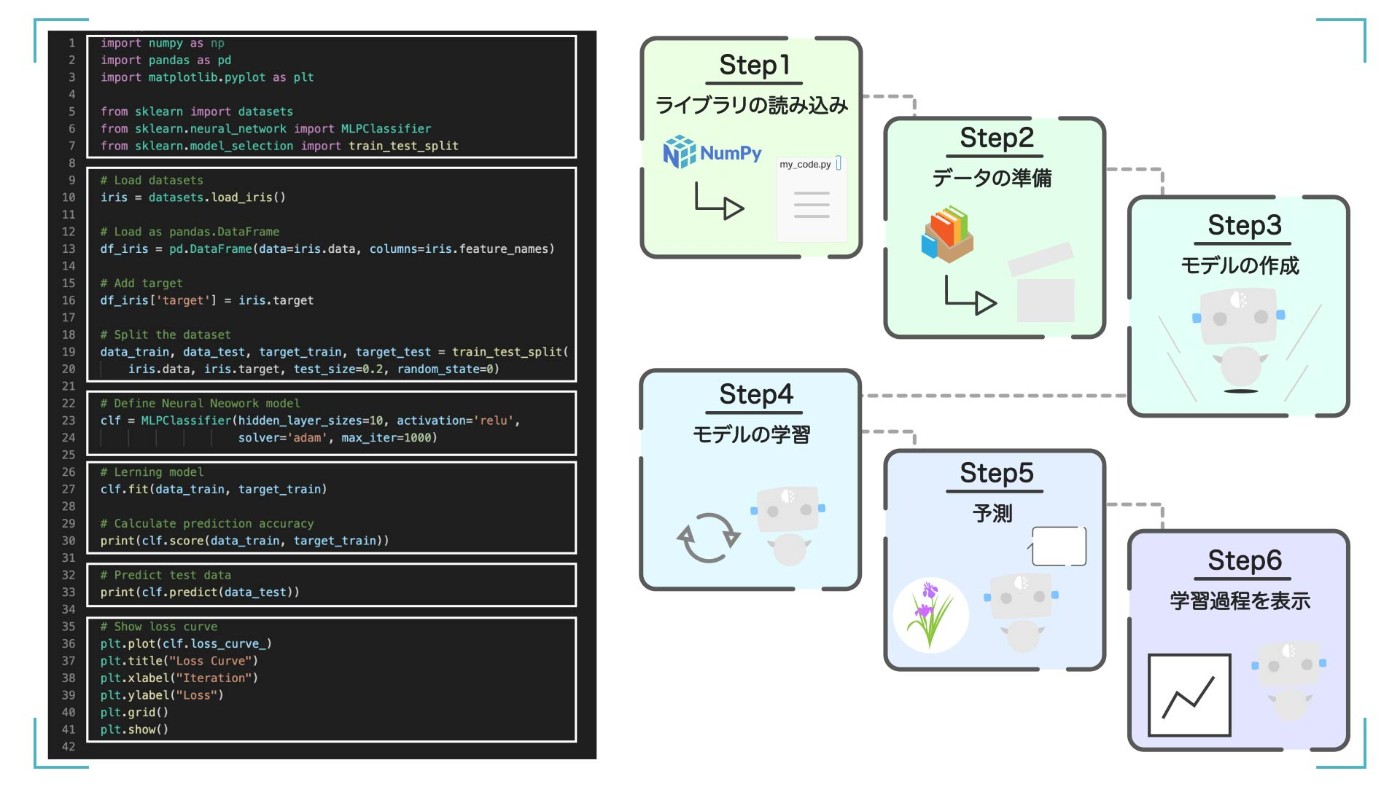Viewport: 1400px width, 787px height.
Task: Click the MLPClassifier import line
Action: click(x=266, y=128)
